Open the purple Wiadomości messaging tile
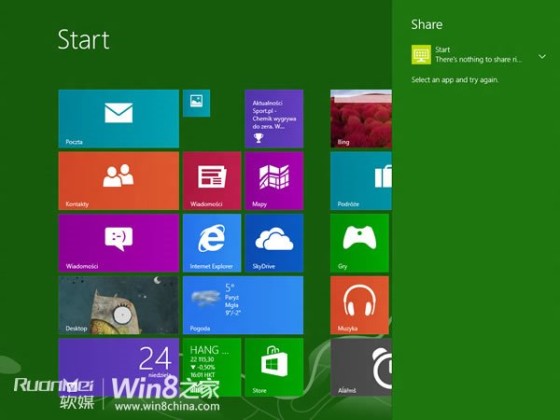 pyautogui.click(x=119, y=243)
